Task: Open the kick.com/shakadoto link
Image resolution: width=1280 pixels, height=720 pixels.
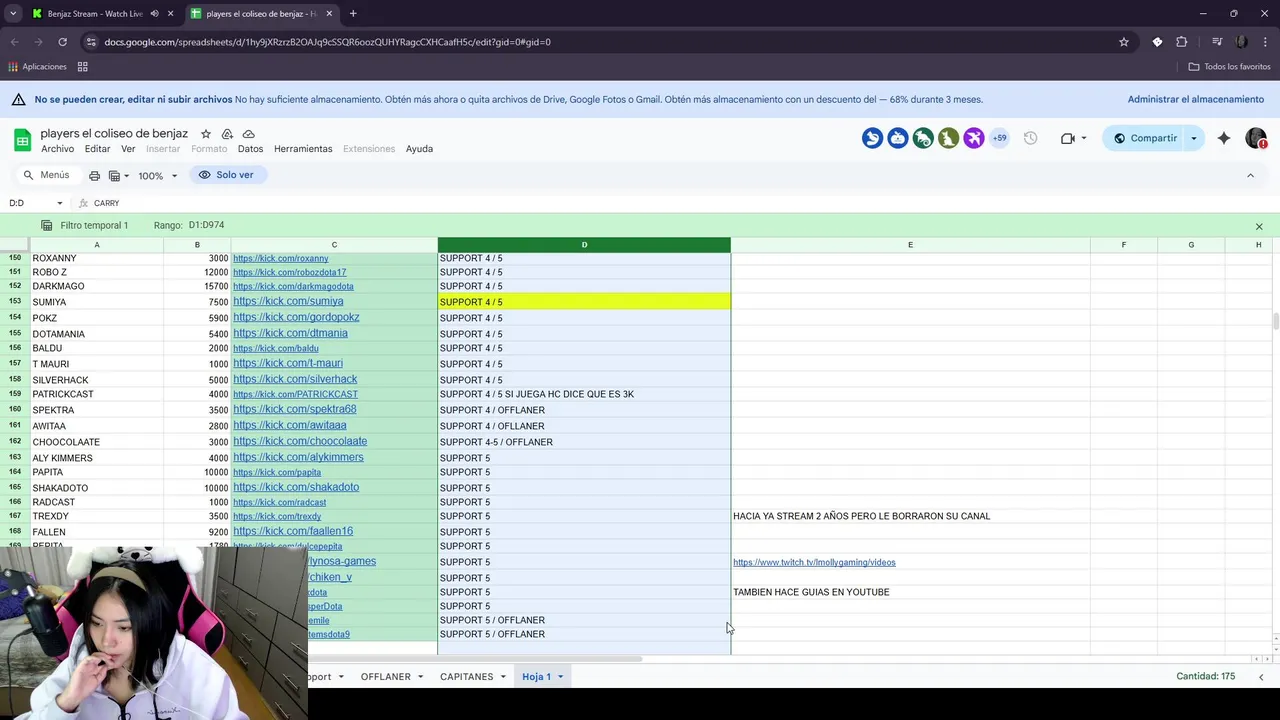Action: pos(296,487)
